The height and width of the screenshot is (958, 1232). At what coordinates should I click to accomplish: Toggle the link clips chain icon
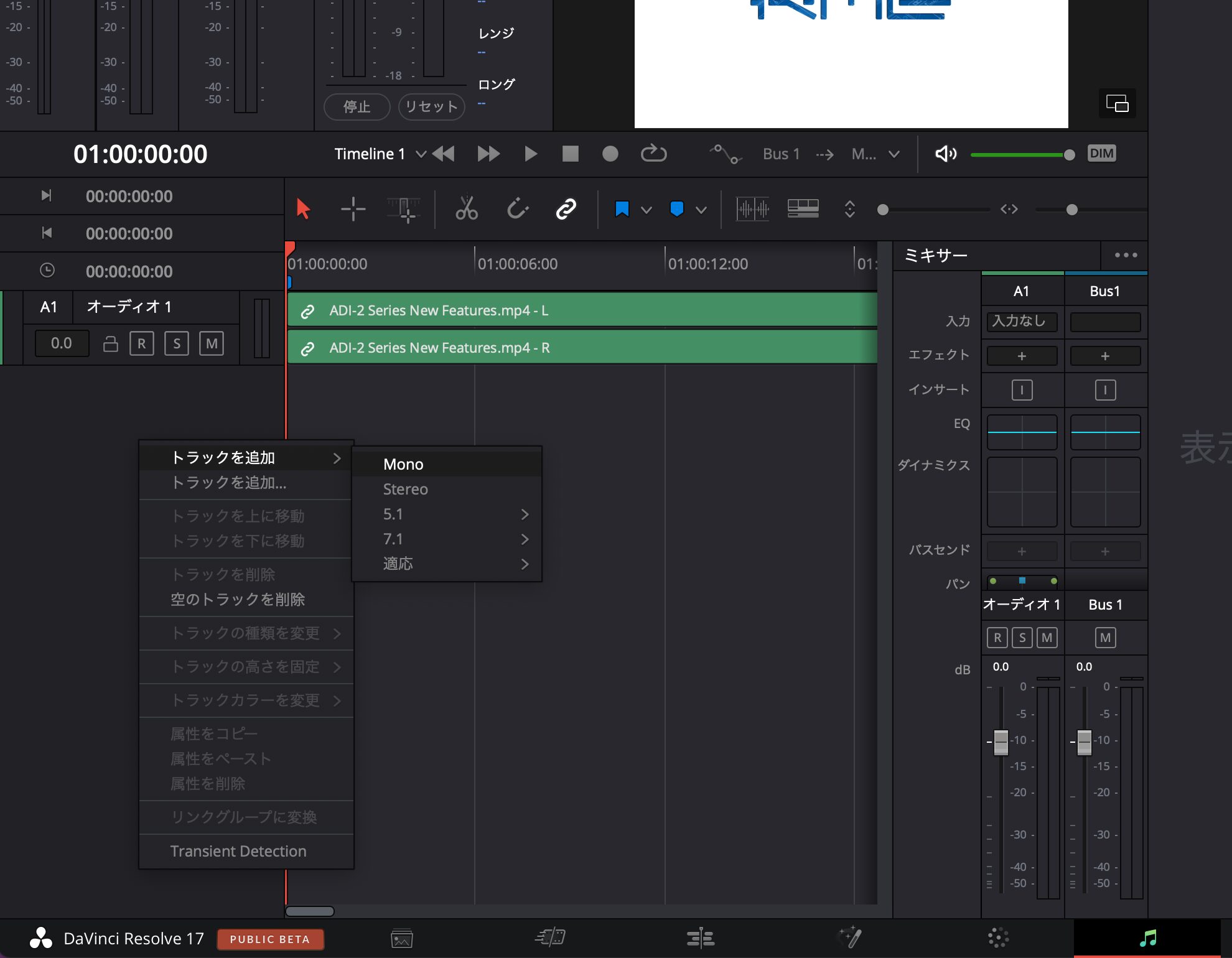(566, 209)
